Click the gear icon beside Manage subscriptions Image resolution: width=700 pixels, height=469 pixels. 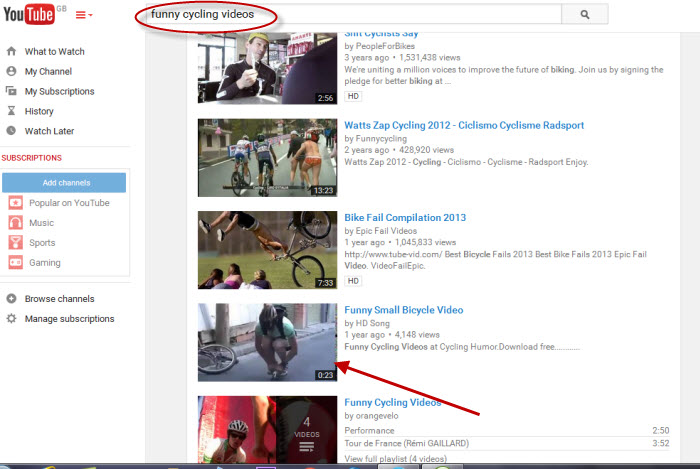point(12,318)
